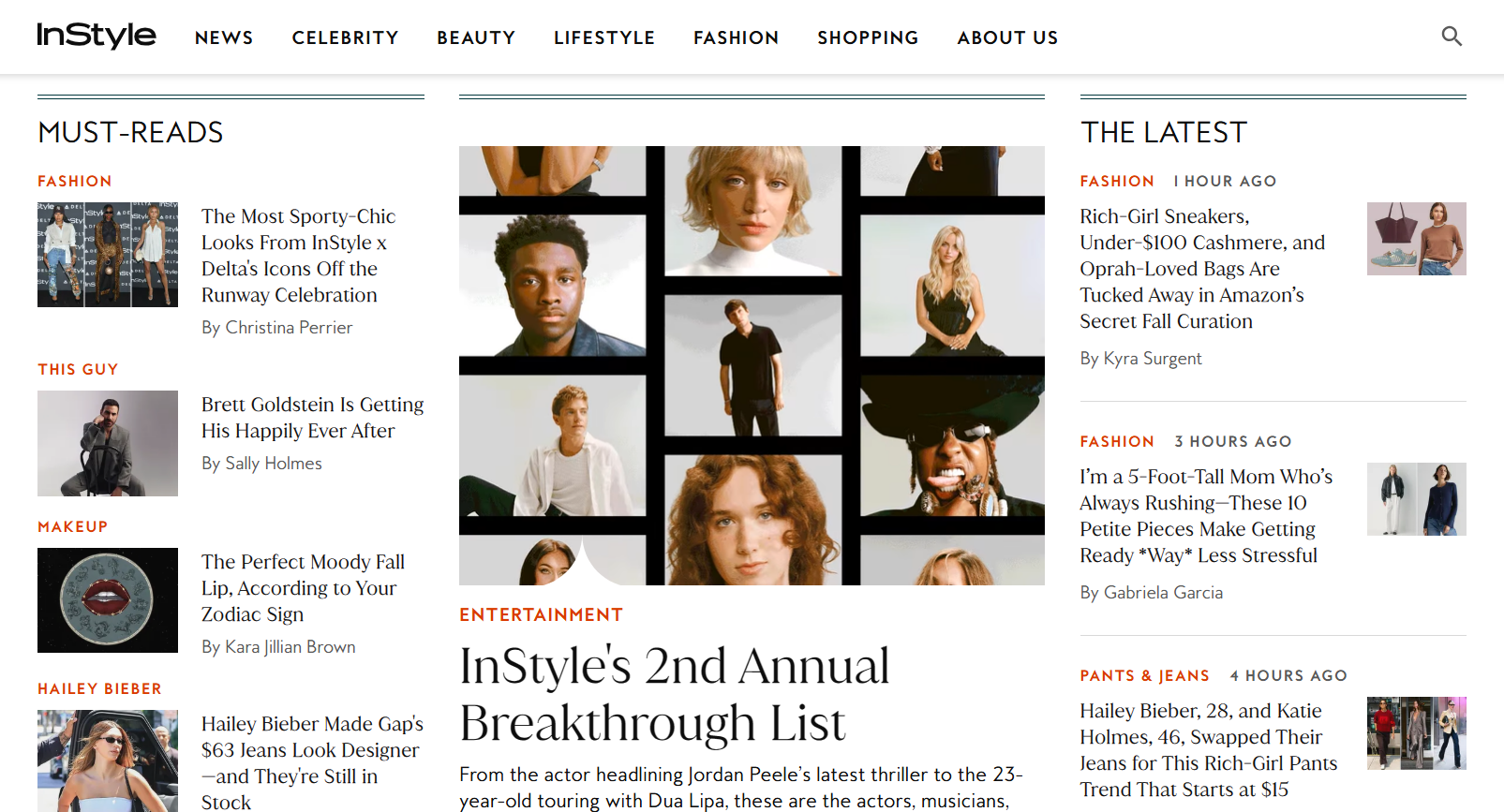The width and height of the screenshot is (1504, 812).
Task: Click the "1 HOUR AGO" timestamp
Action: tap(1225, 181)
